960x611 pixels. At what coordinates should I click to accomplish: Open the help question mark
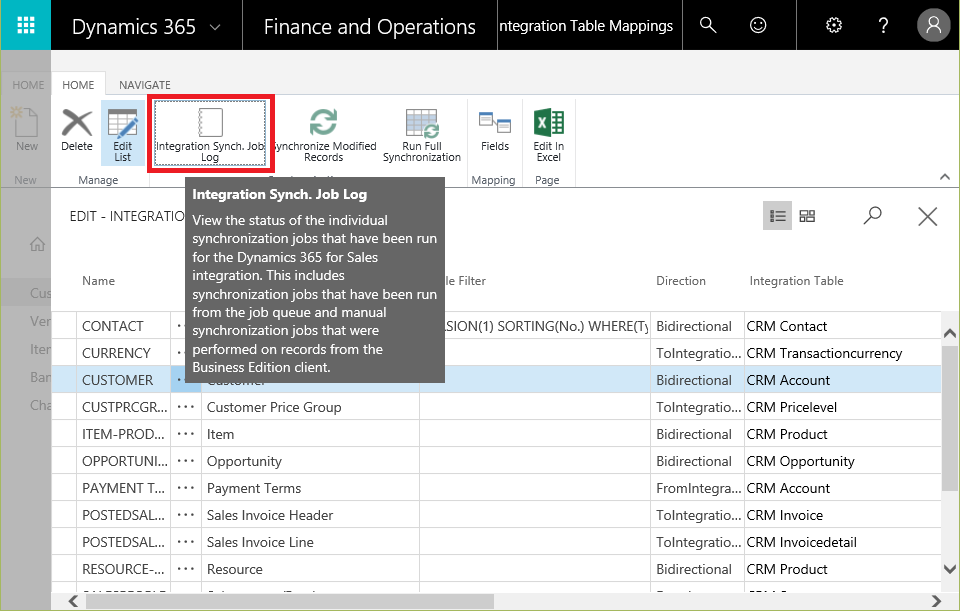[883, 25]
